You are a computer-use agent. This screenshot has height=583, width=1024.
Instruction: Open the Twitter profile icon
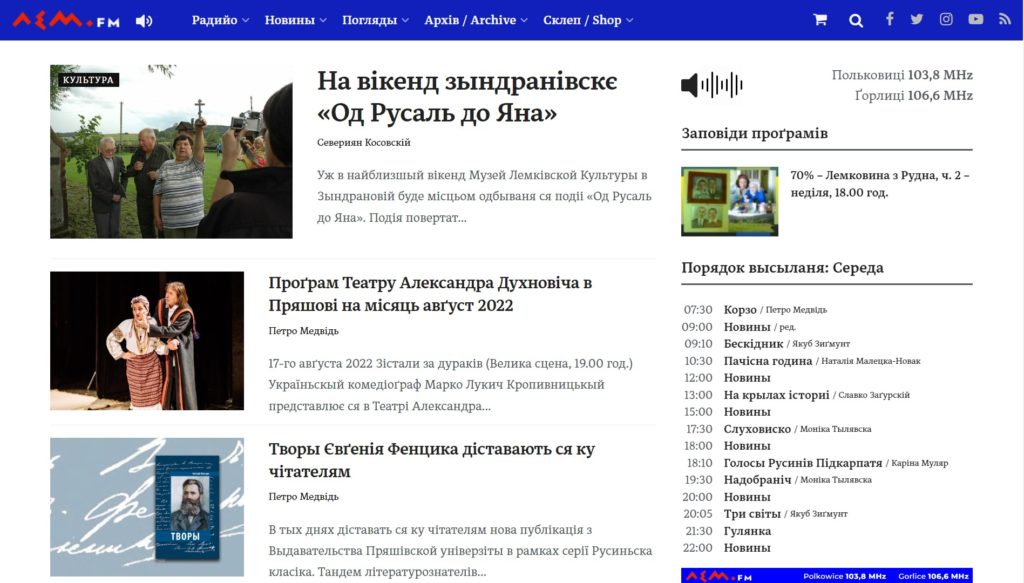click(917, 19)
